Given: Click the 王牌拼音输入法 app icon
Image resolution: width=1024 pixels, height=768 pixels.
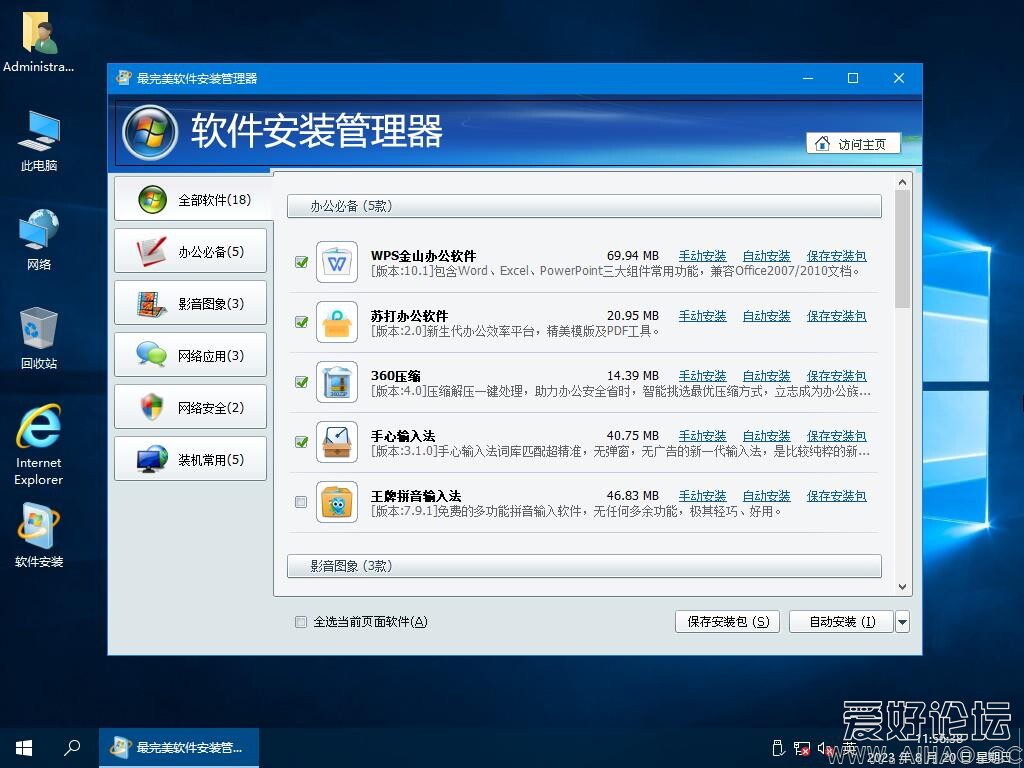Looking at the screenshot, I should tap(336, 502).
